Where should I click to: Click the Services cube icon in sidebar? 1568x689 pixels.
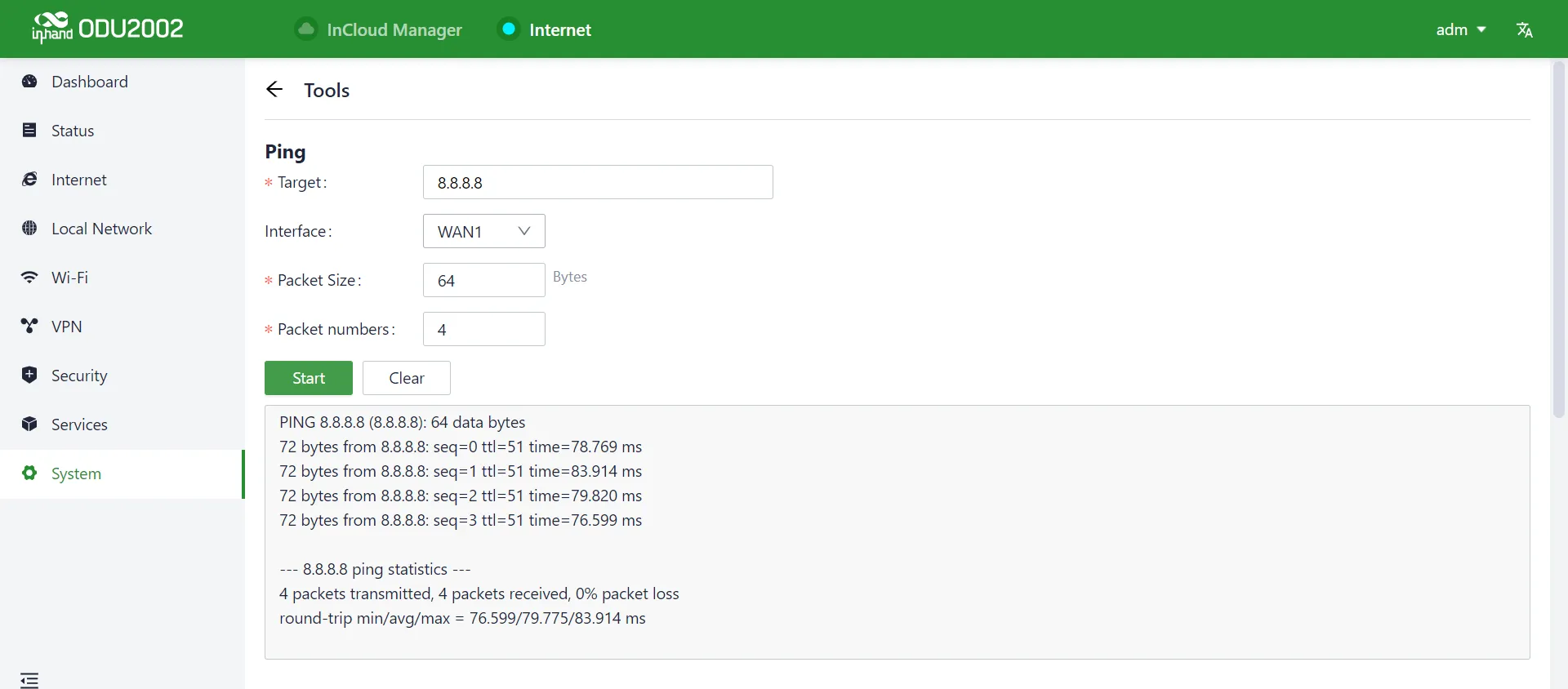(29, 425)
